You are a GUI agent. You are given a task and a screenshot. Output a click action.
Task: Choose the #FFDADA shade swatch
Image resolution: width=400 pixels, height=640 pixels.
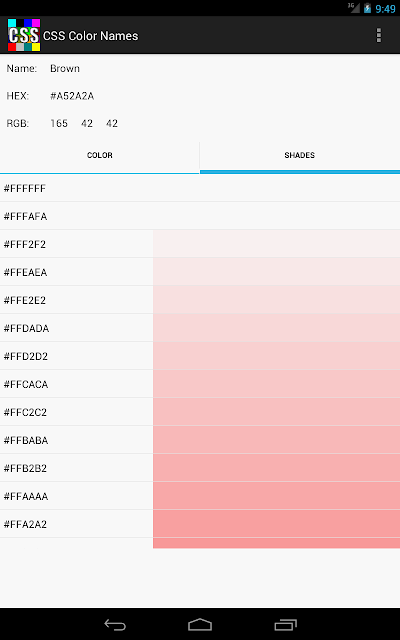[x=276, y=328]
